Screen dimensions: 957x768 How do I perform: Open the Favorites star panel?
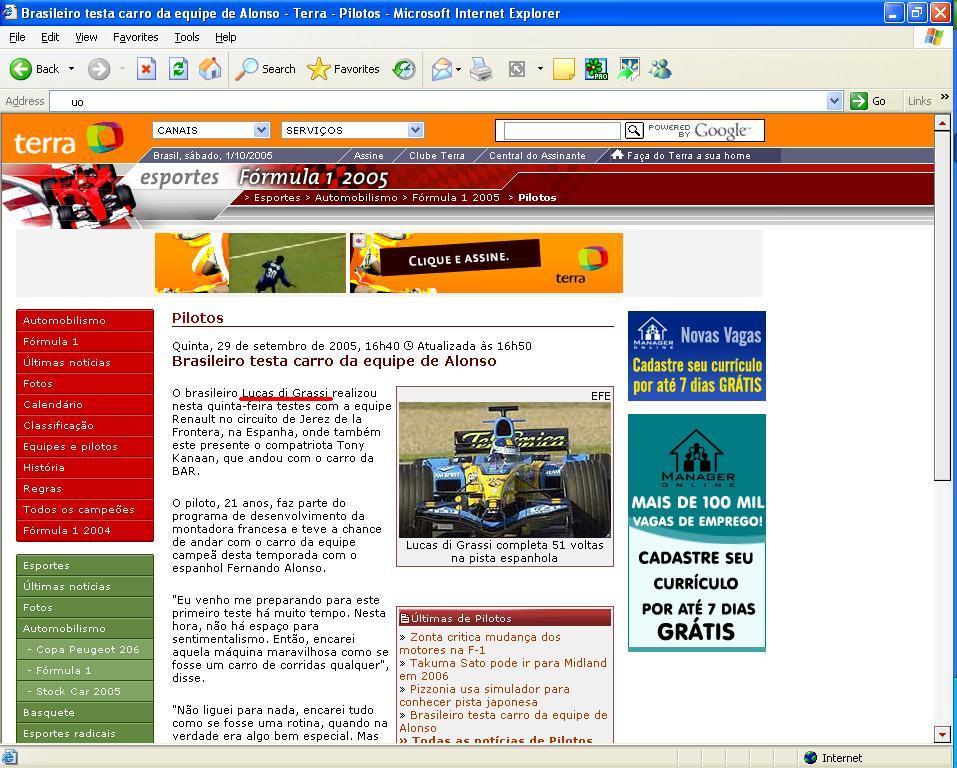[343, 69]
